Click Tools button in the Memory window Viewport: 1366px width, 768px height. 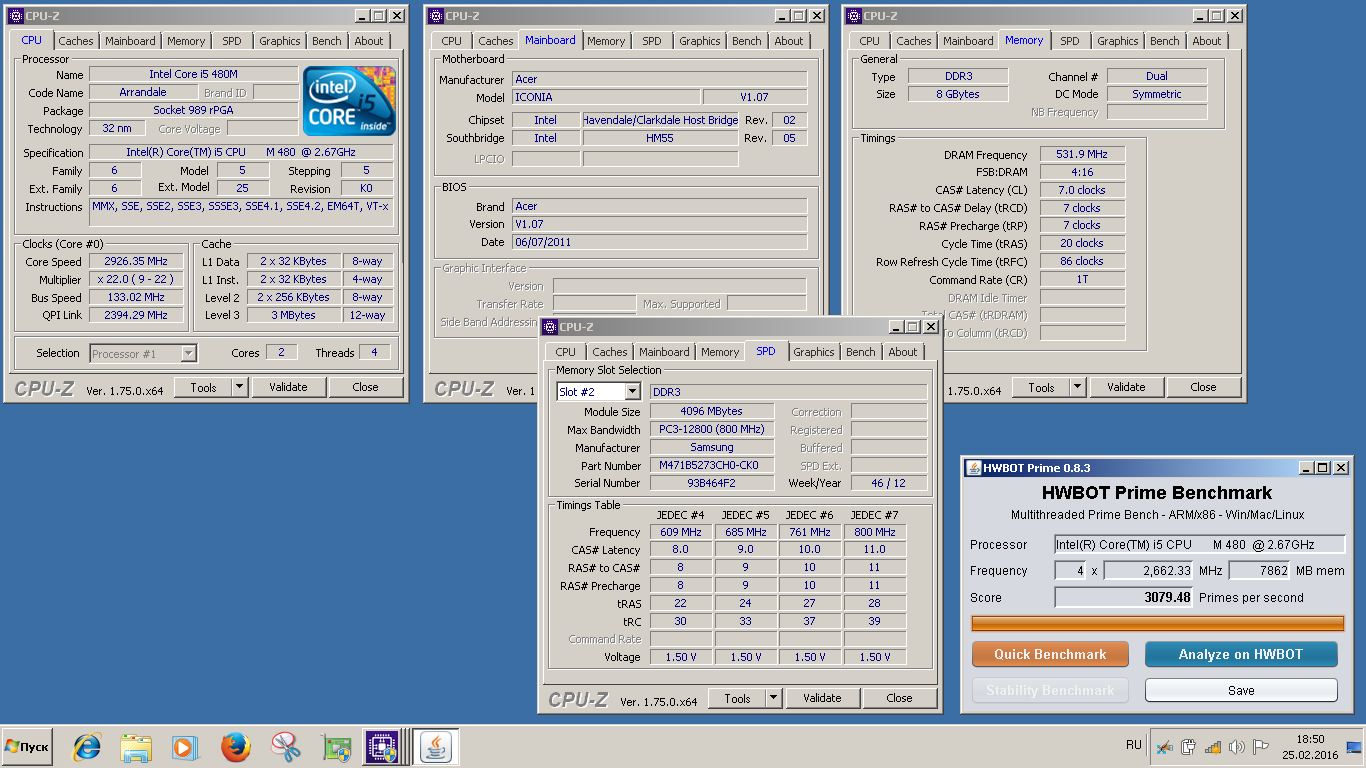[1041, 387]
